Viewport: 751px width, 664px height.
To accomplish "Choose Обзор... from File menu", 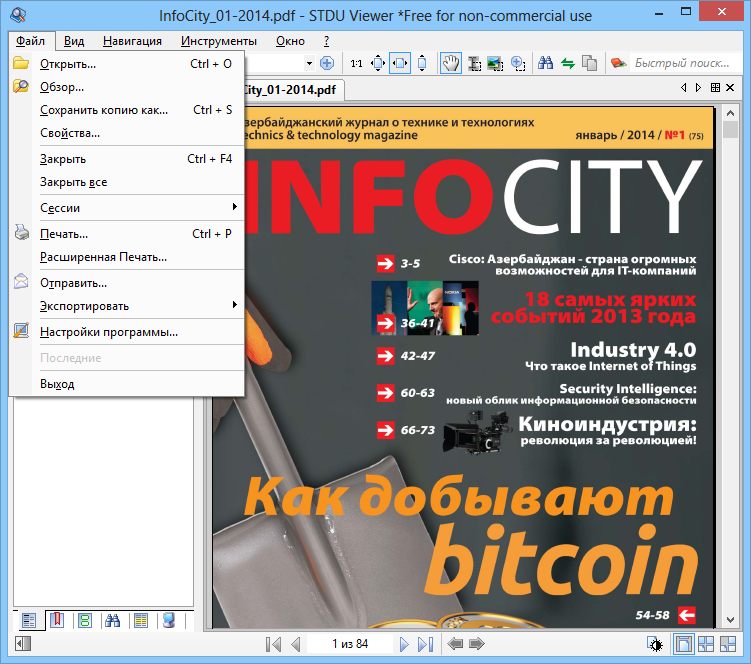I will tap(126, 87).
